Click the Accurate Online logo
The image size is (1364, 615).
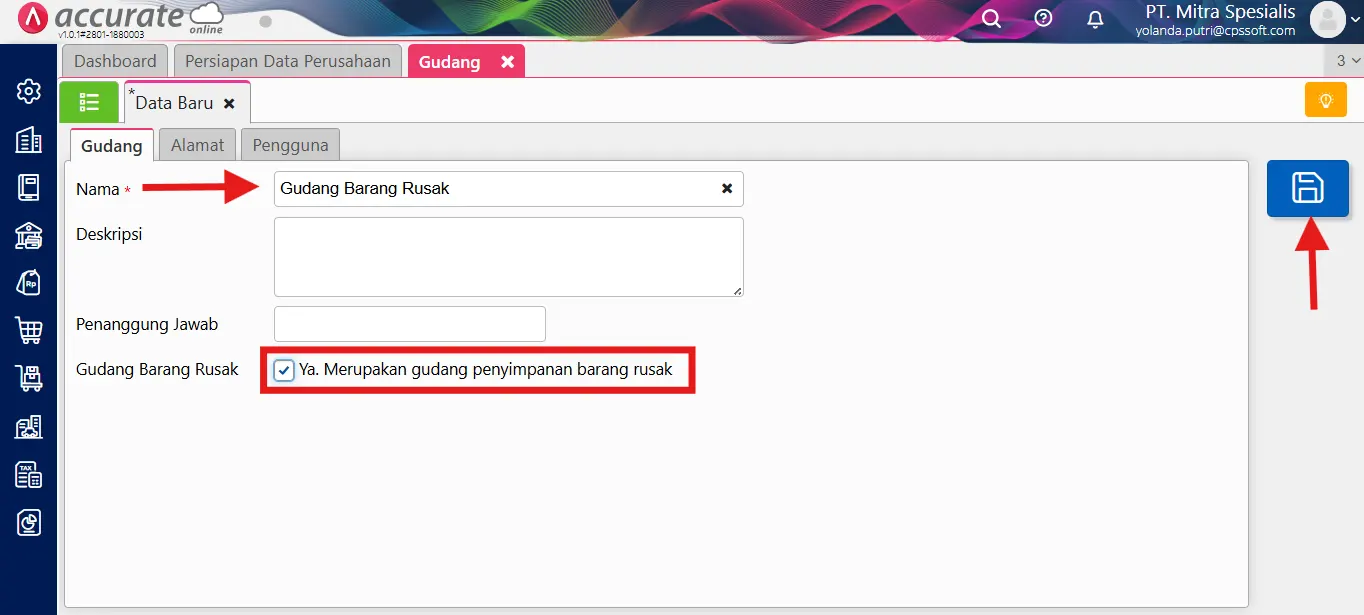pyautogui.click(x=120, y=19)
